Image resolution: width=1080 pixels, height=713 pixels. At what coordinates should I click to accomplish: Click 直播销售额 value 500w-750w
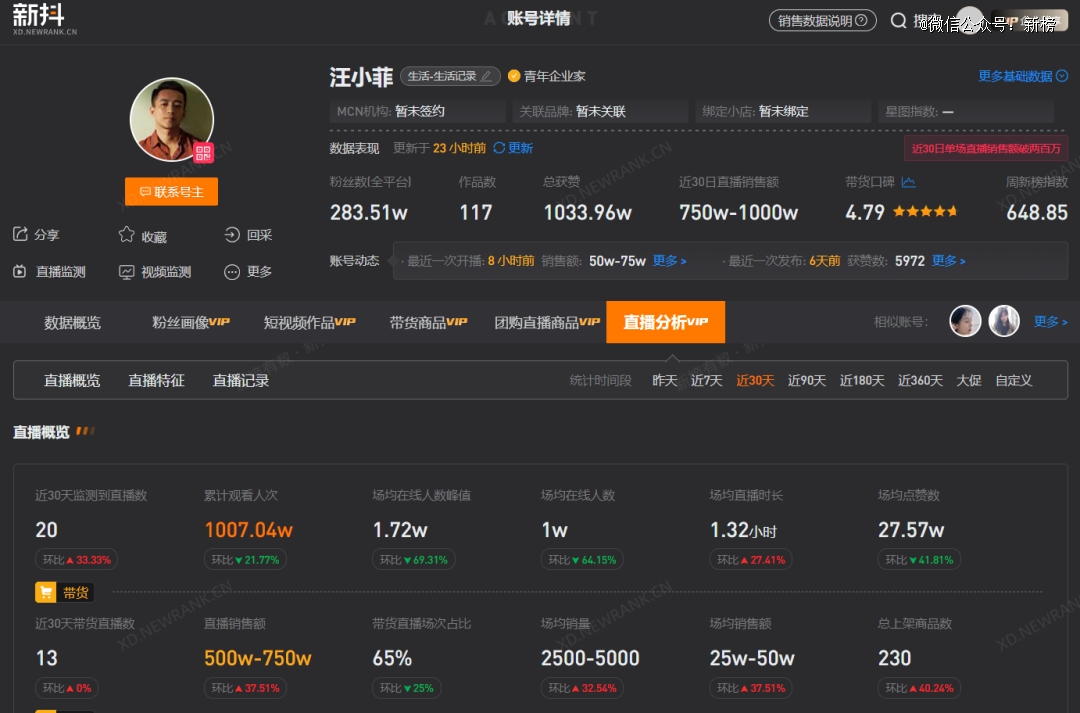[x=258, y=658]
